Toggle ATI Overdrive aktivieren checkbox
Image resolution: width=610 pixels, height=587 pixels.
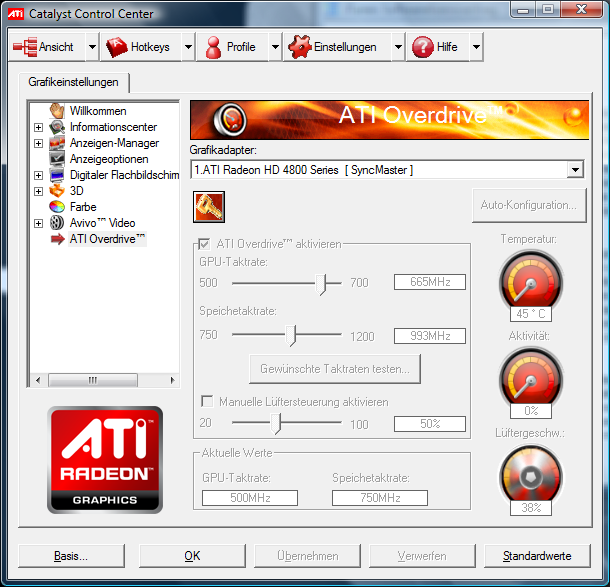click(204, 244)
